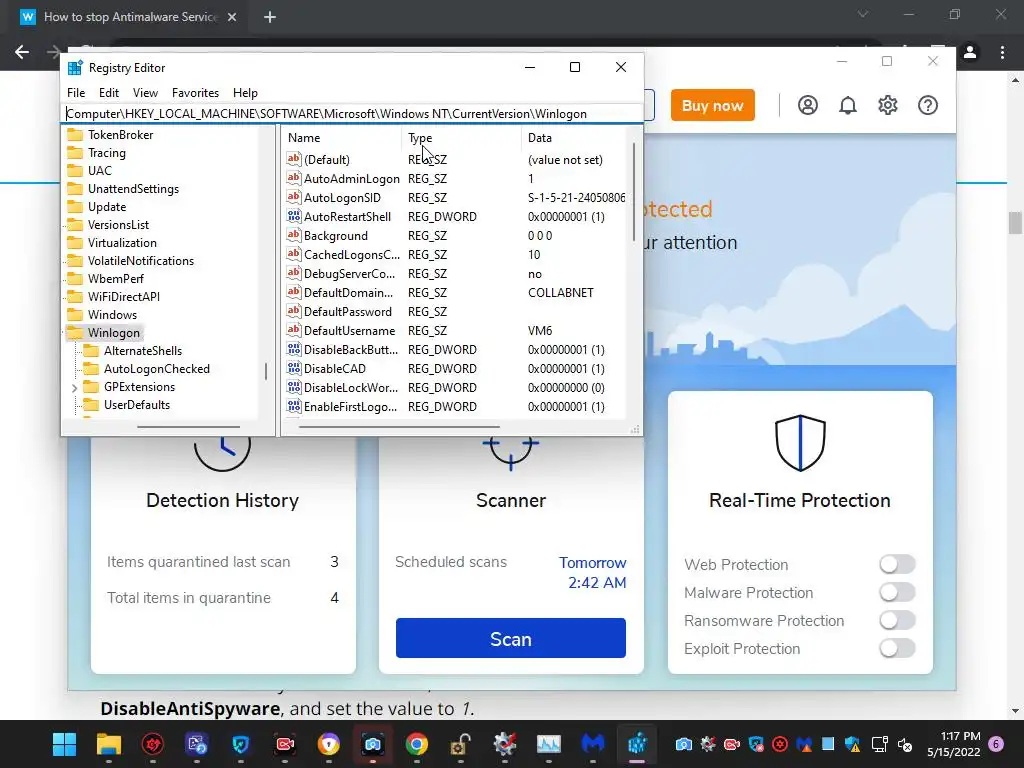Click the values pane horizontal scrollbar
Image resolution: width=1024 pixels, height=768 pixels.
pos(400,427)
